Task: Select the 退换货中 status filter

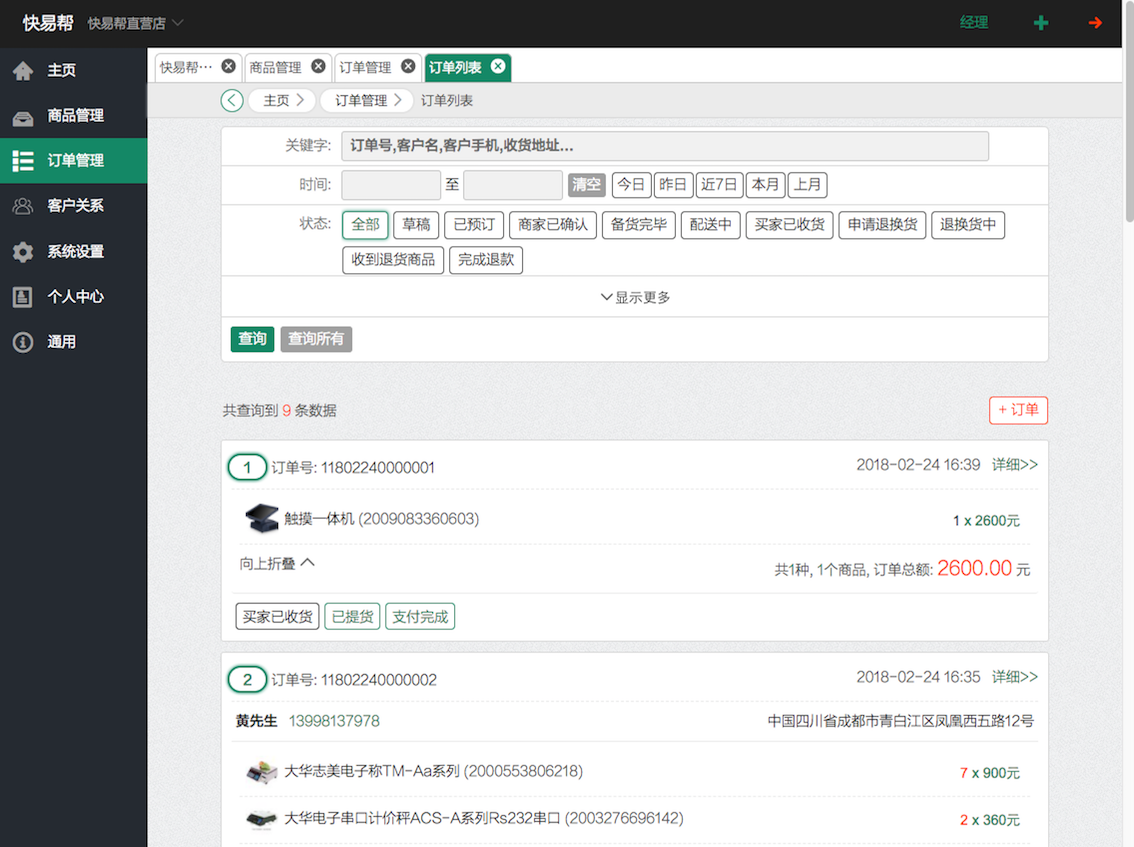Action: (968, 225)
